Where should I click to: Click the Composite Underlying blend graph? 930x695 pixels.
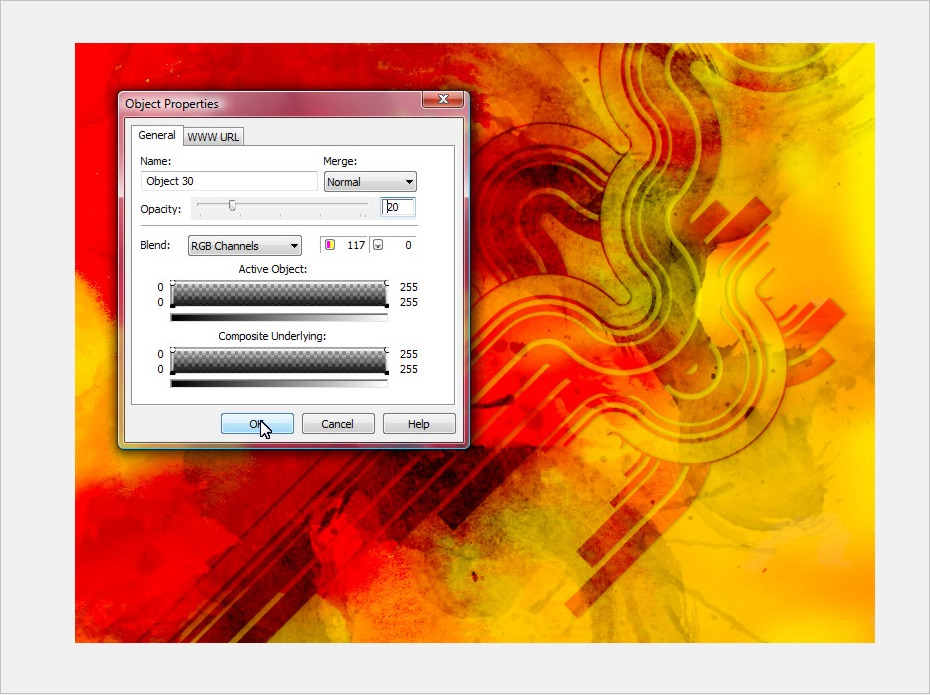(279, 361)
